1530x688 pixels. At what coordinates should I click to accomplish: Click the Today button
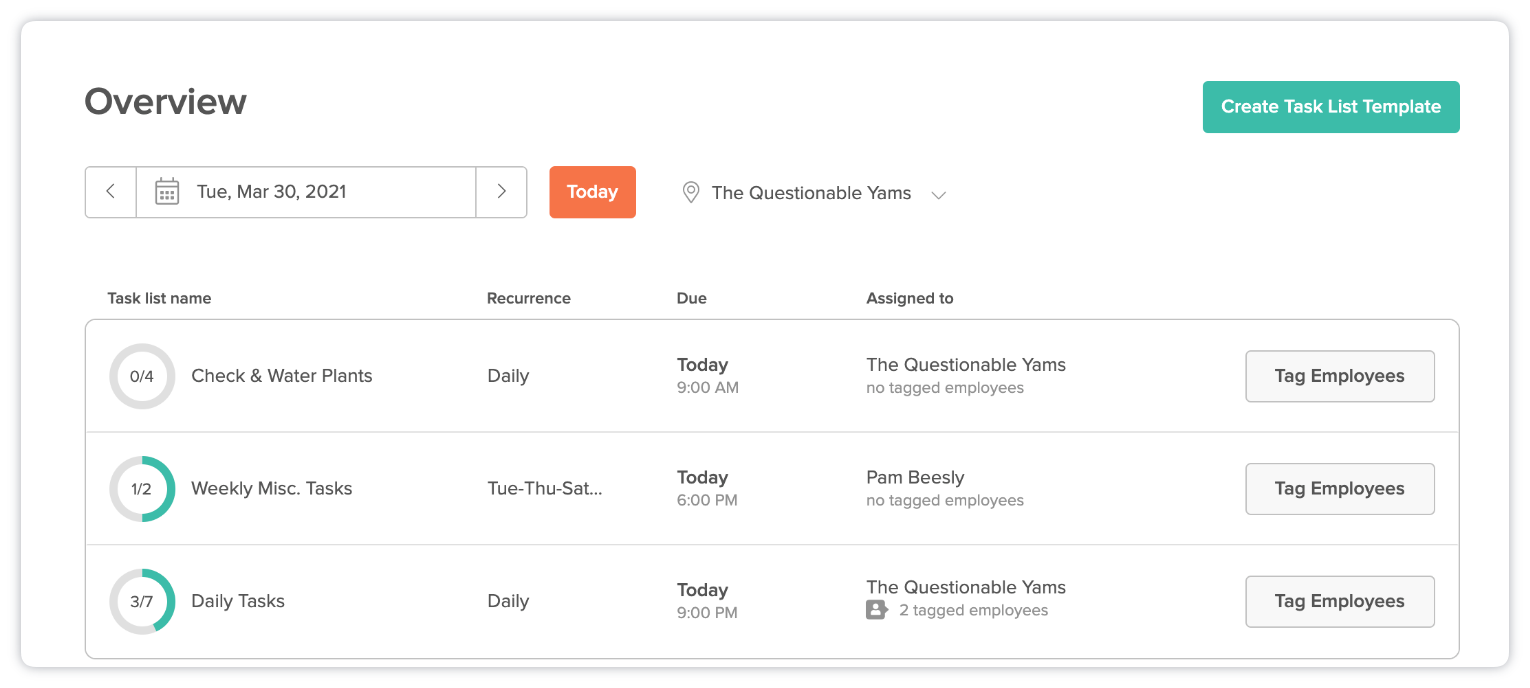(592, 192)
